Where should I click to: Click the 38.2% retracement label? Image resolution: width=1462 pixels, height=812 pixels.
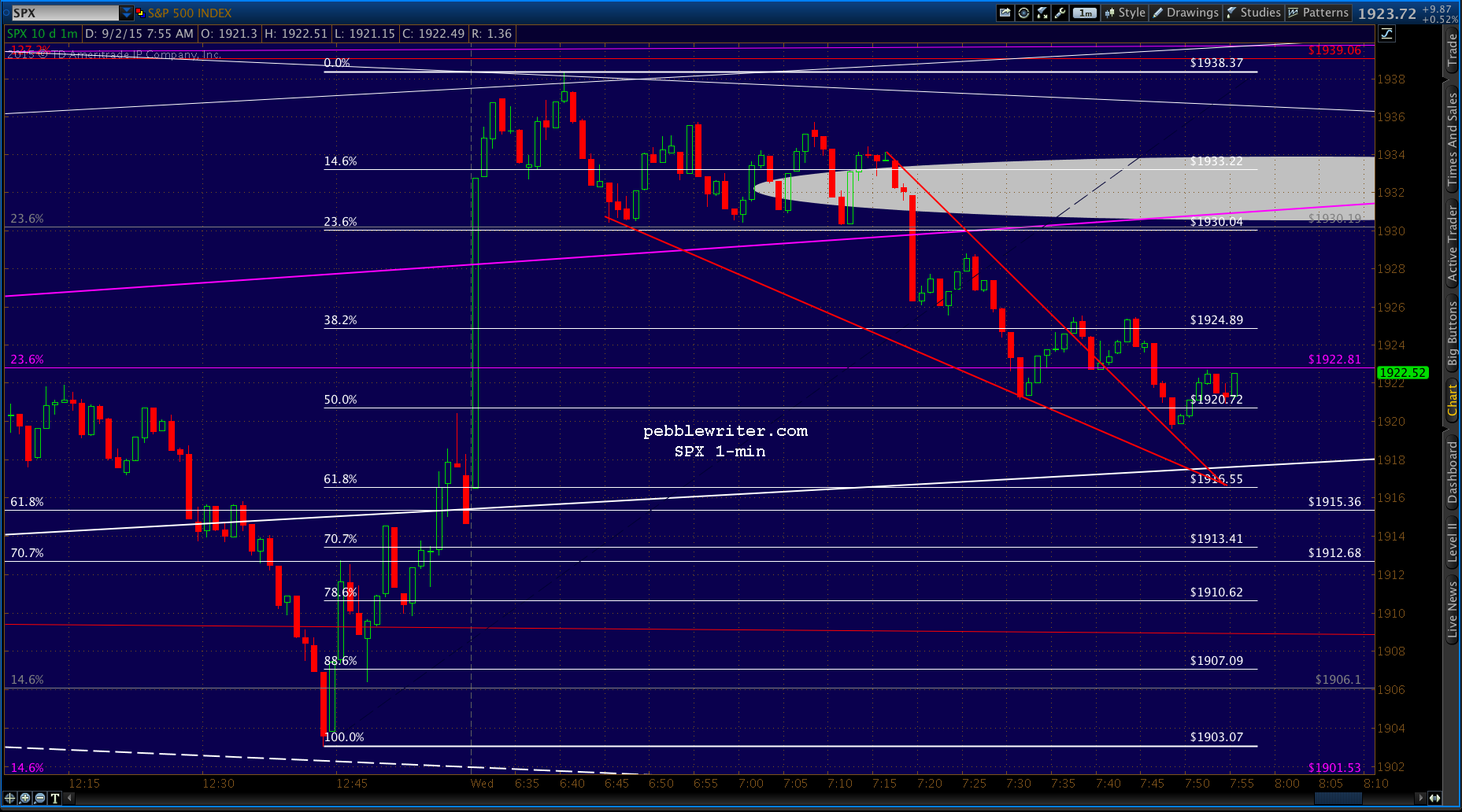pyautogui.click(x=340, y=320)
